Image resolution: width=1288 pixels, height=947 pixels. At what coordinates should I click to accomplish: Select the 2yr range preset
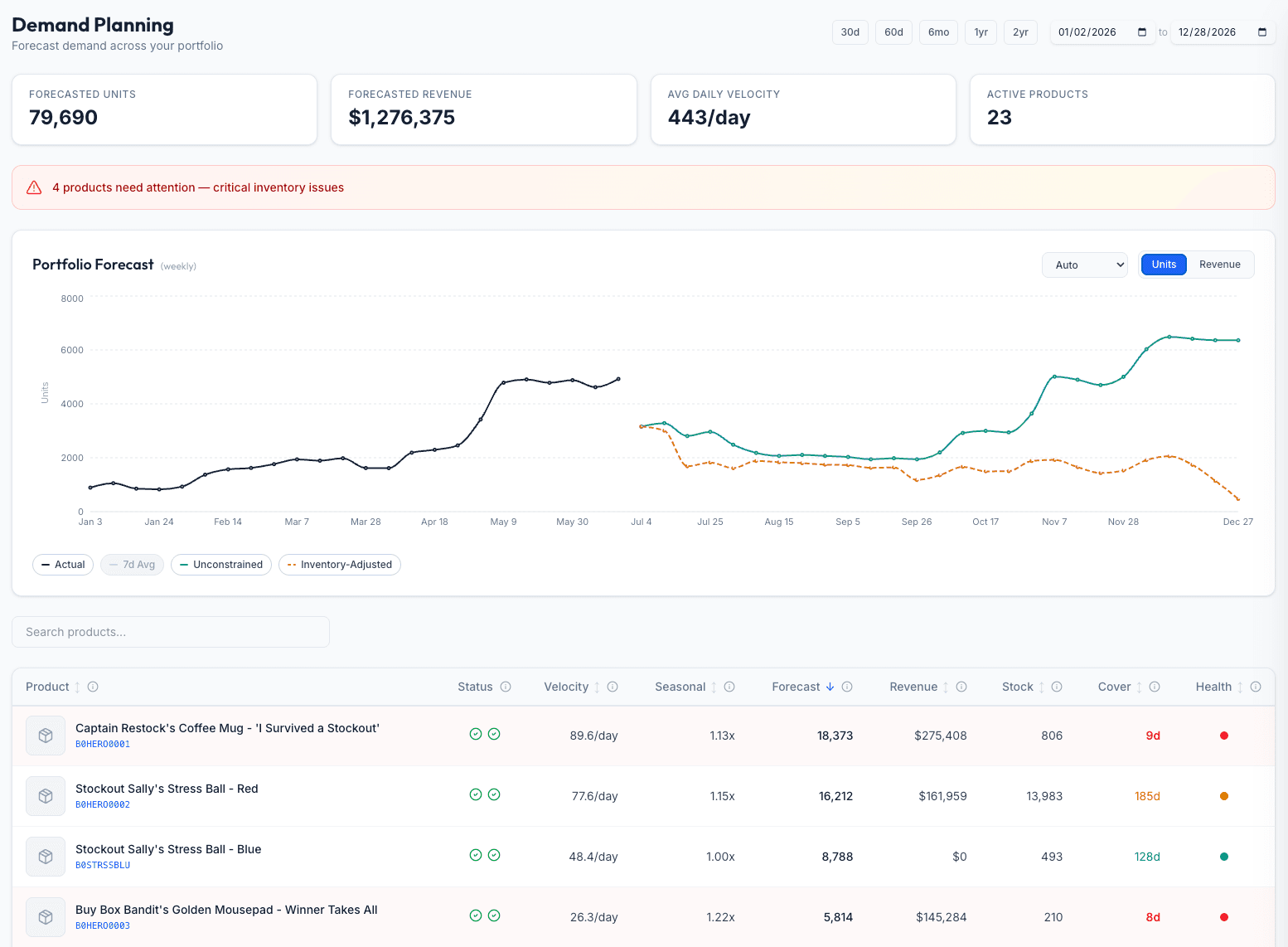pyautogui.click(x=1020, y=32)
